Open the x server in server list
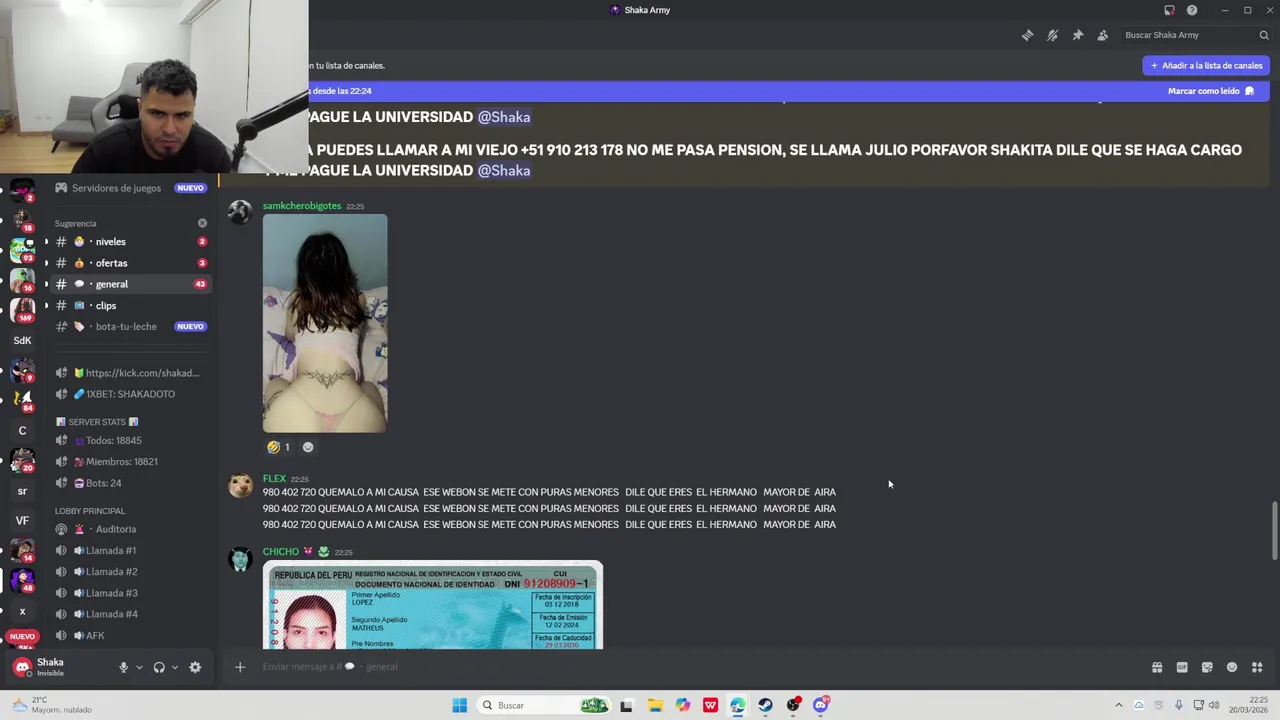 (x=22, y=611)
